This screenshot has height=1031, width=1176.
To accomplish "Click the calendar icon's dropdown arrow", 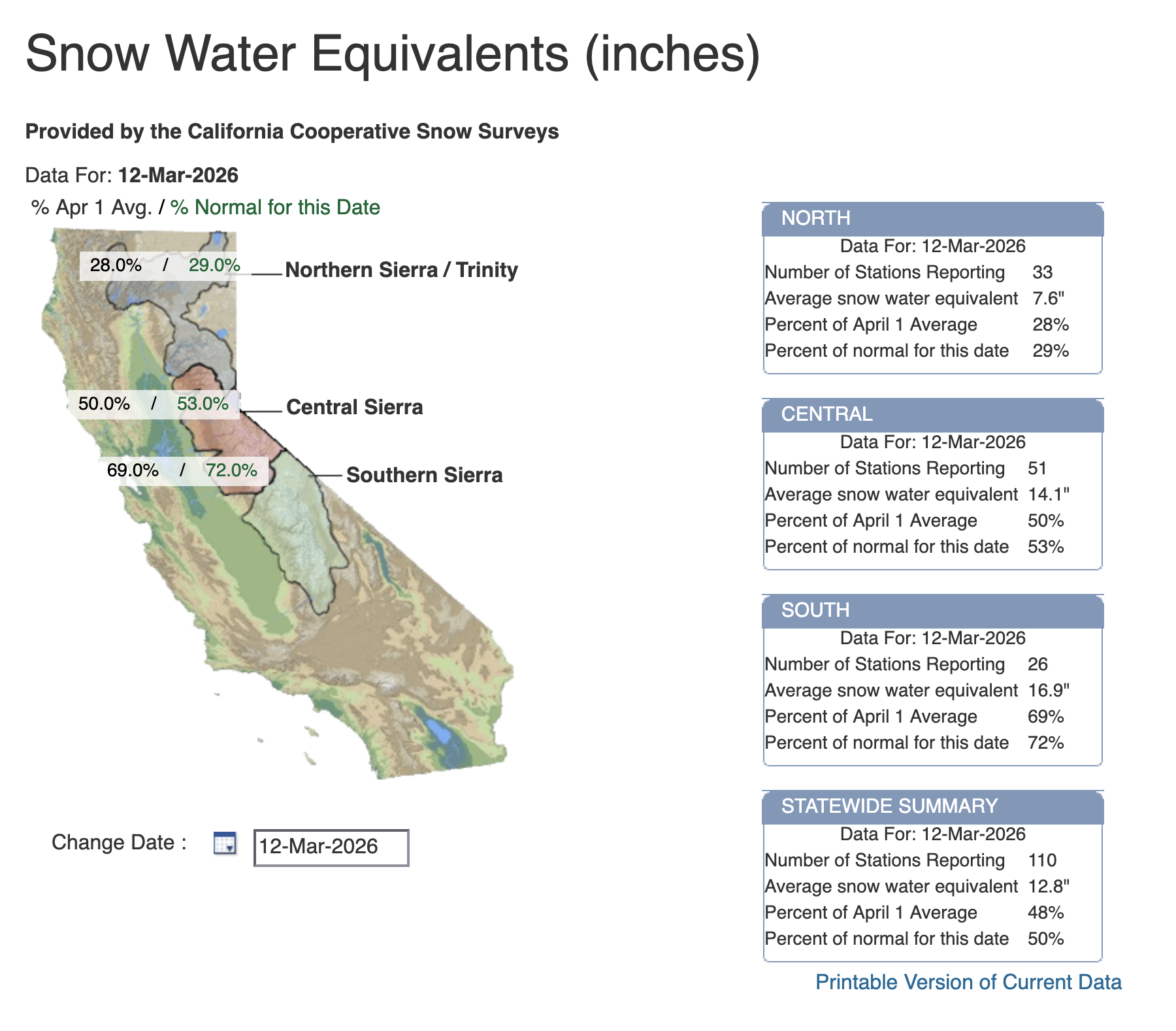I will (231, 848).
